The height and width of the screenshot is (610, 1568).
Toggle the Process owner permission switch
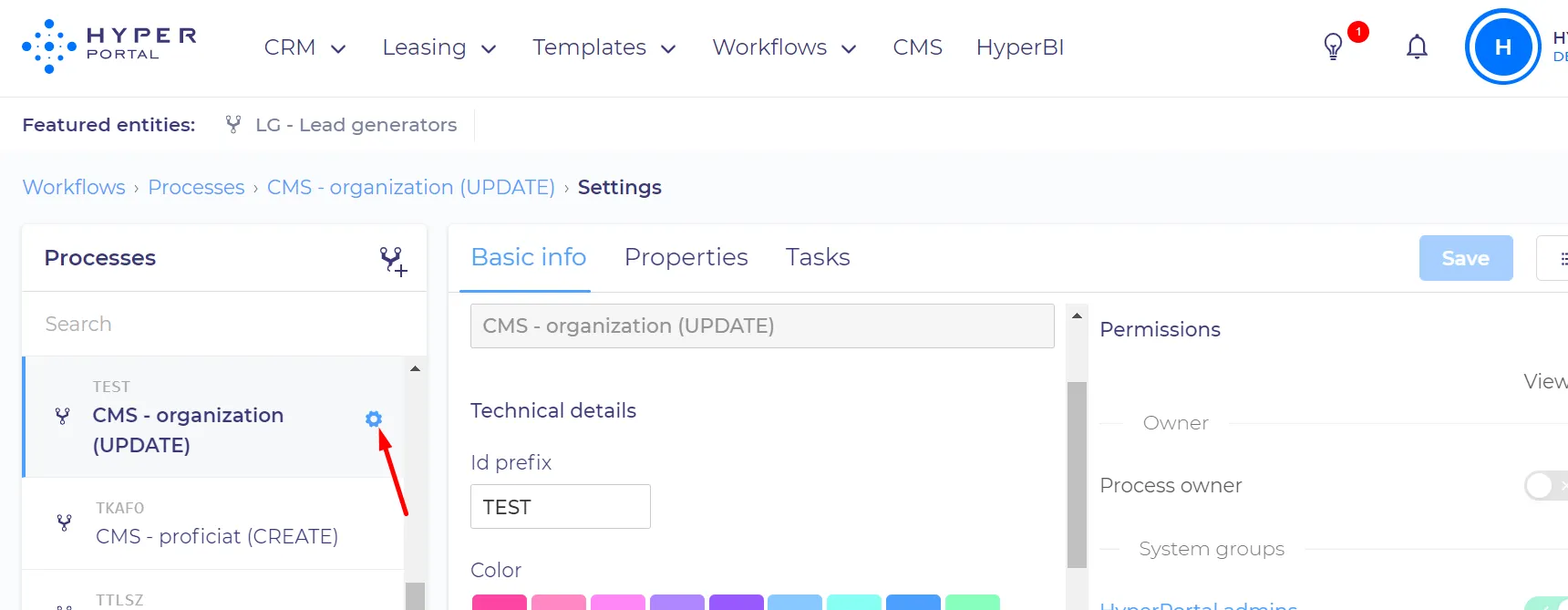click(1544, 485)
